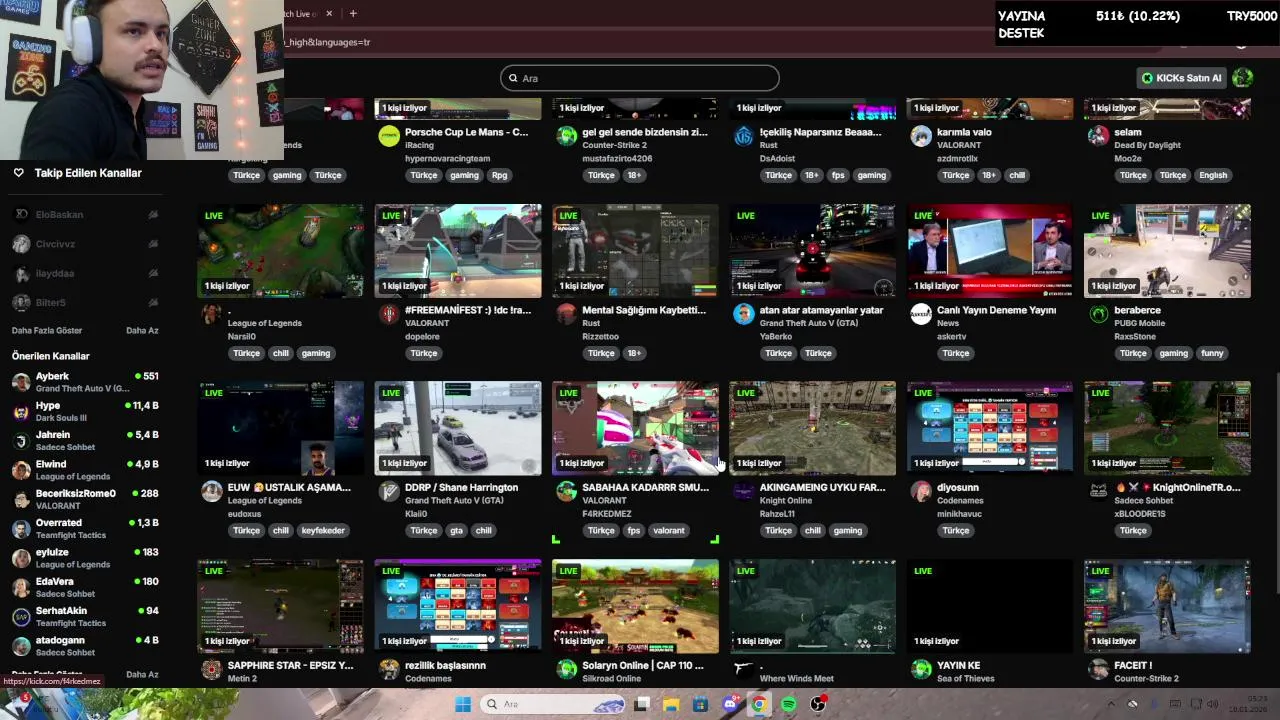Collapse recommended channels with bottom Daha Az

click(142, 675)
